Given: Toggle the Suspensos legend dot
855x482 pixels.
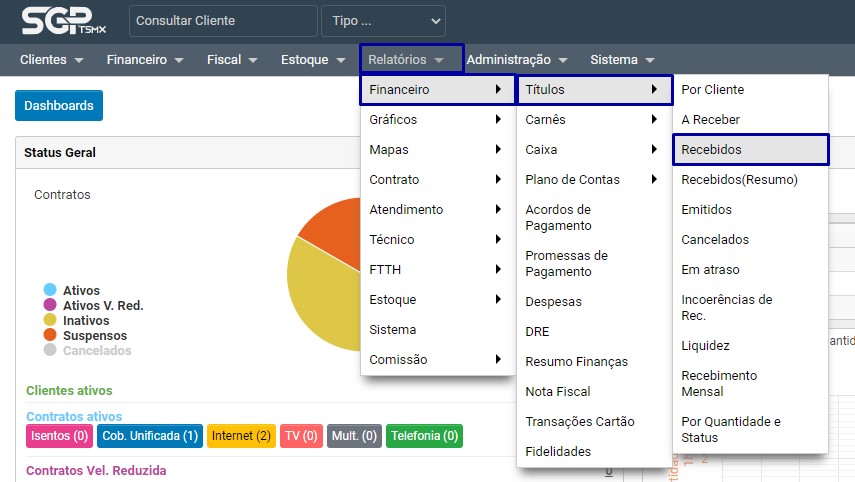Looking at the screenshot, I should coord(50,336).
